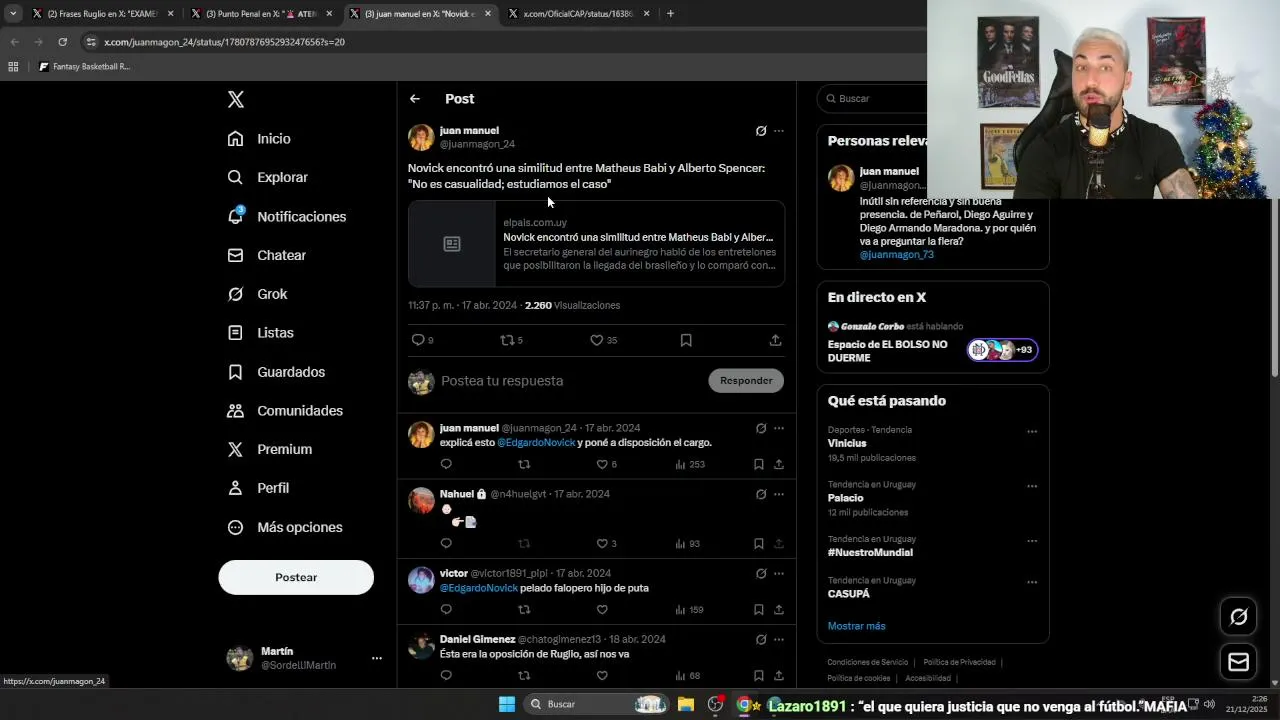Click the Responder button

click(746, 381)
